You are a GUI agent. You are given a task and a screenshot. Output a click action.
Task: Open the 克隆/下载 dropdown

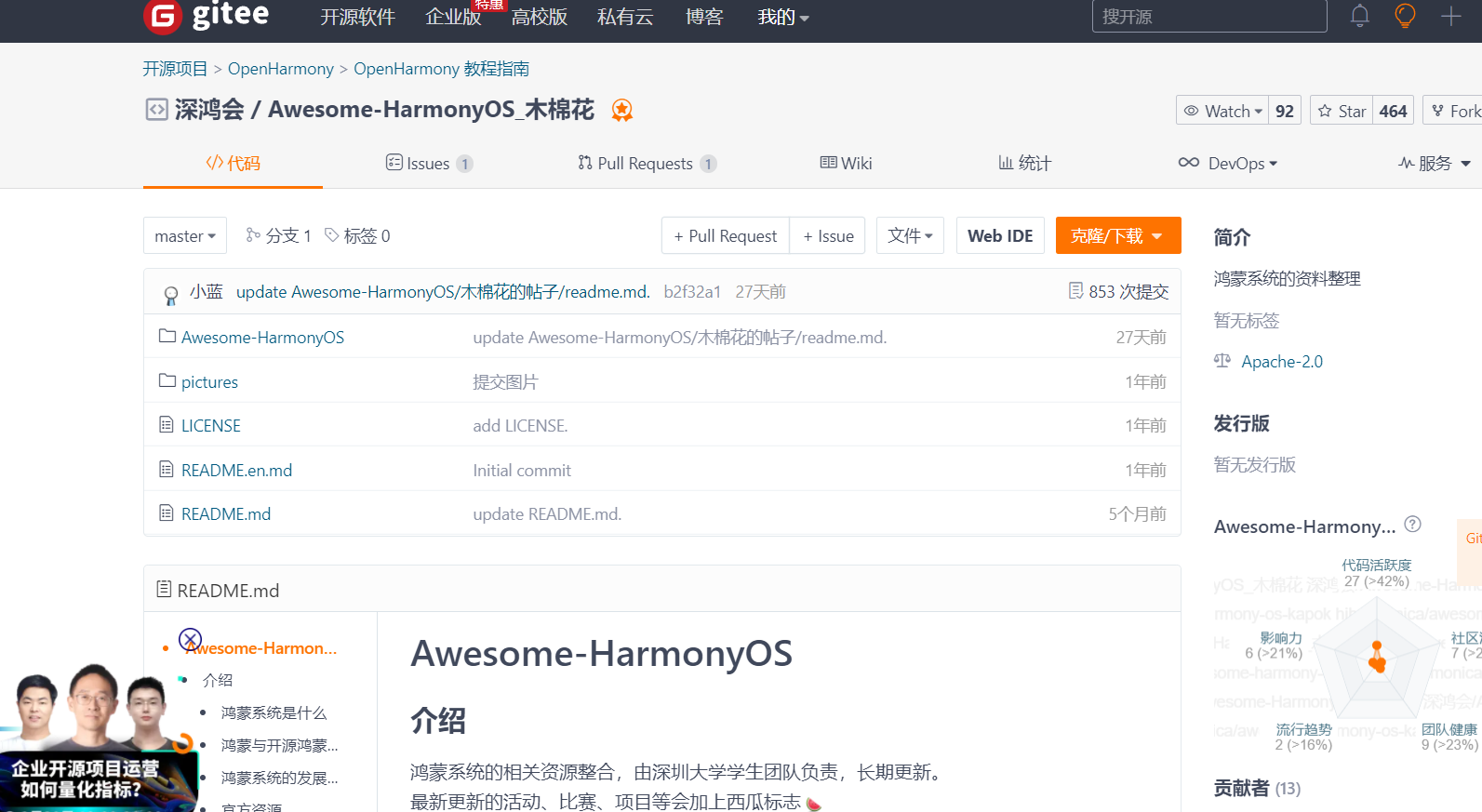point(1118,236)
